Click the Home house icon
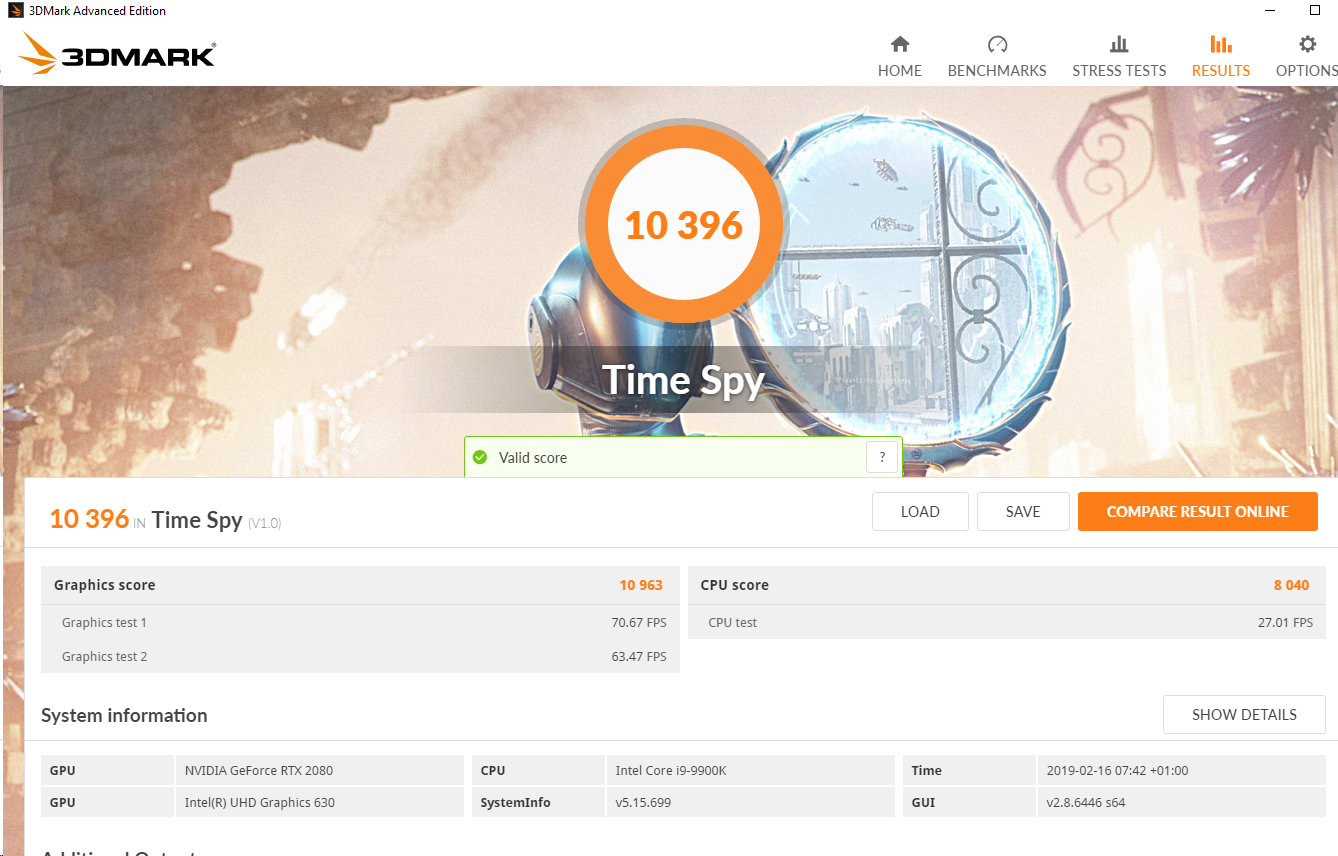1338x856 pixels. (900, 45)
